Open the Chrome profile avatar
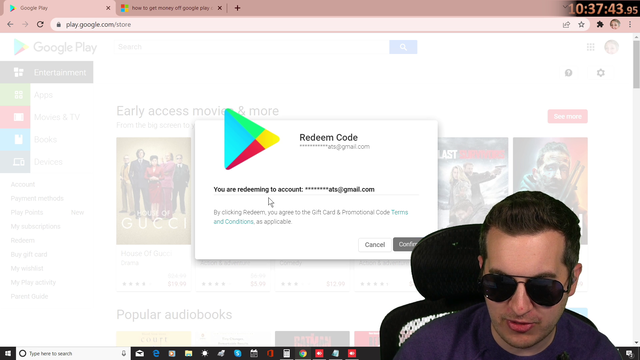 coord(615,24)
